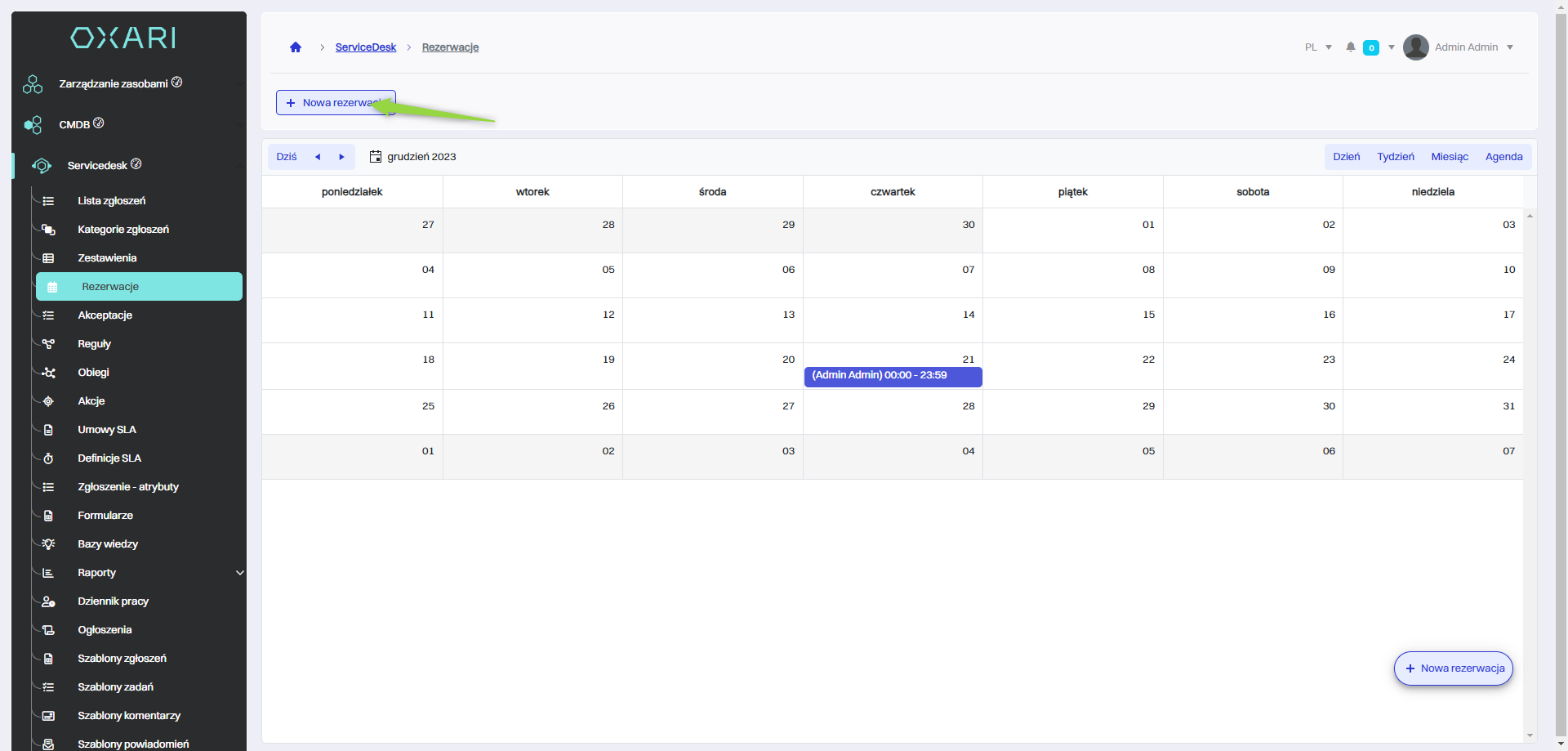Viewport: 1568px width, 751px height.
Task: Click the calendar icon beside grudzień 2023
Action: [x=376, y=157]
